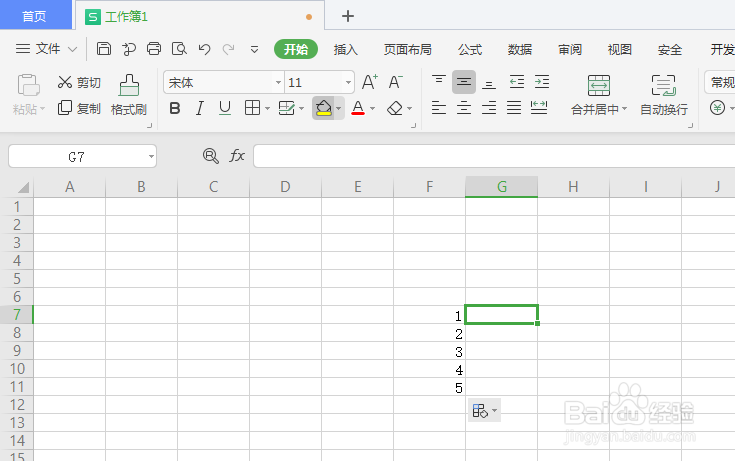The width and height of the screenshot is (735, 461).
Task: Toggle vertical middle alignment
Action: (x=464, y=82)
